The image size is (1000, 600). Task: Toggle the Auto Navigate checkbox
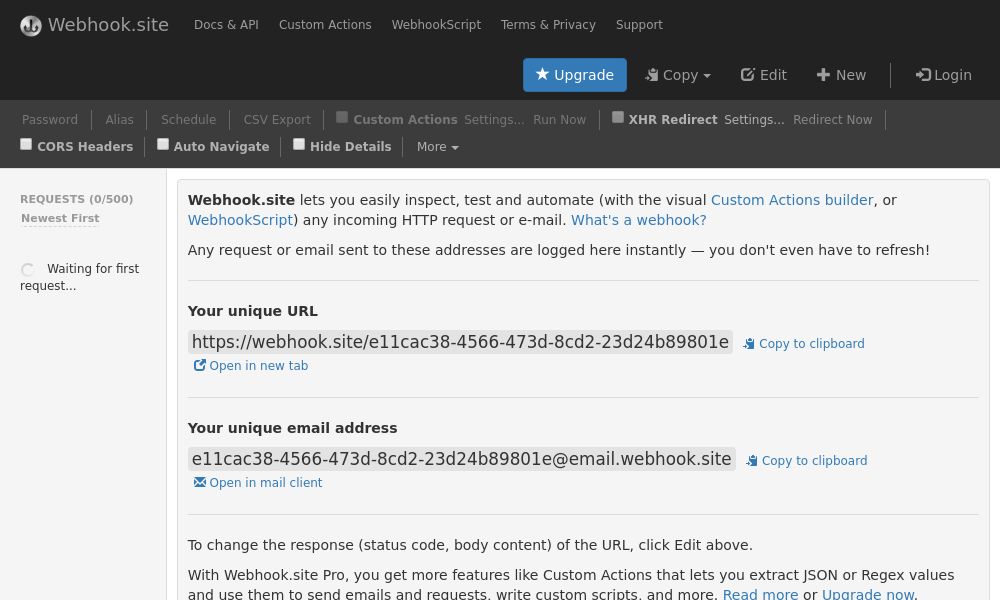163,144
